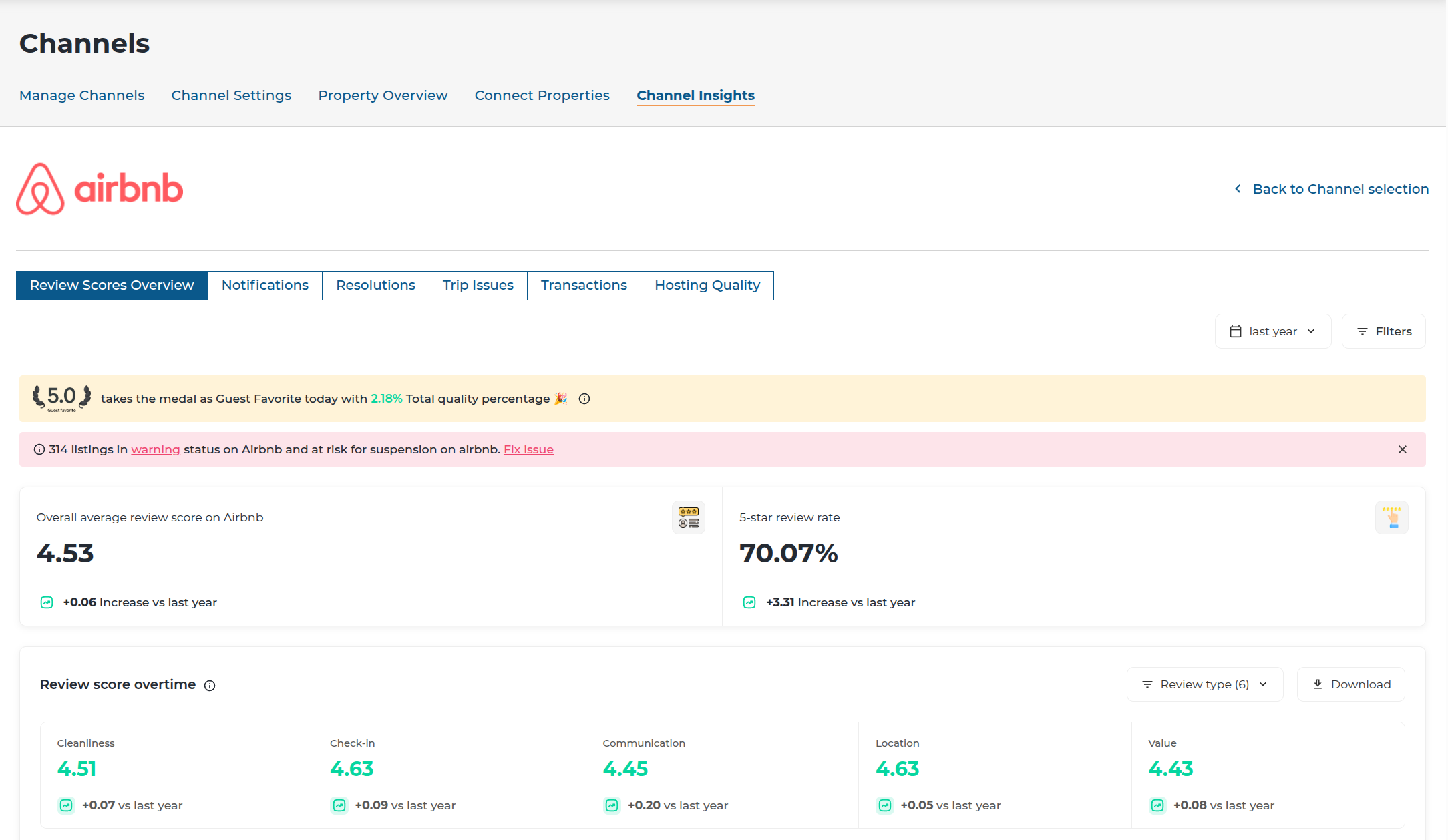
Task: Open the last year date range dropdown
Action: (1272, 331)
